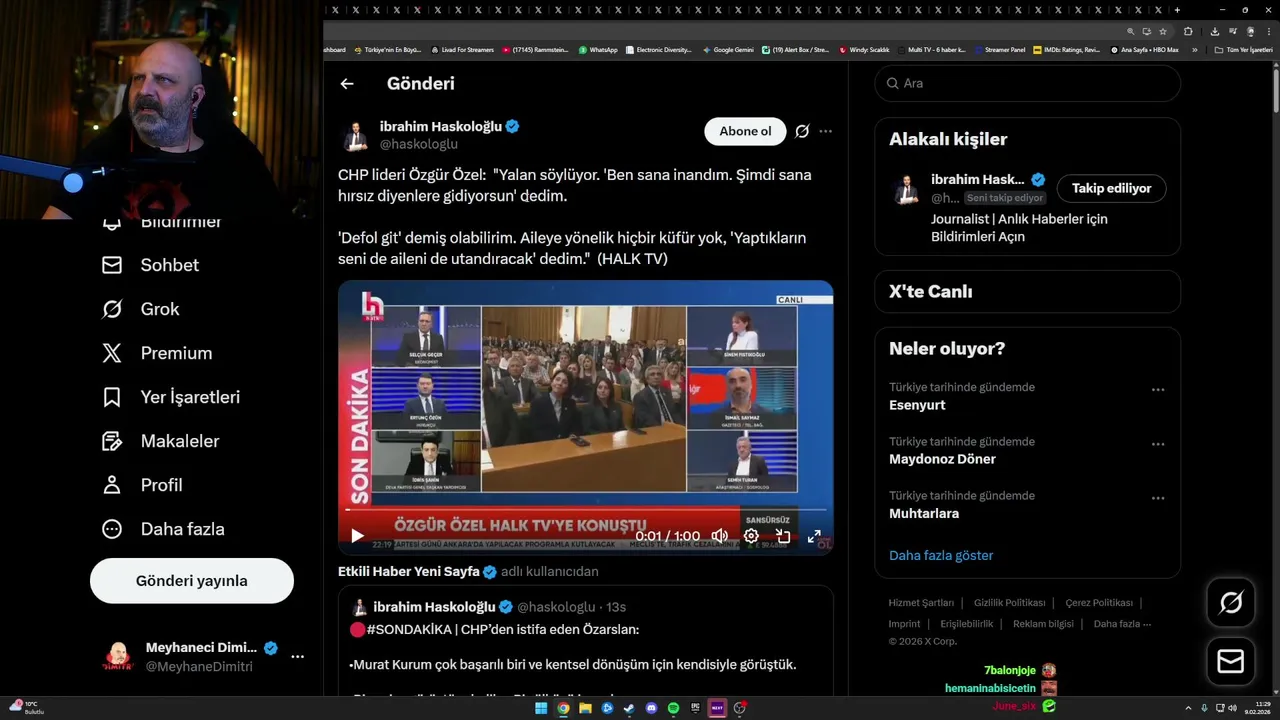This screenshot has width=1280, height=720.
Task: Open the floating messages envelope button
Action: (x=1231, y=662)
